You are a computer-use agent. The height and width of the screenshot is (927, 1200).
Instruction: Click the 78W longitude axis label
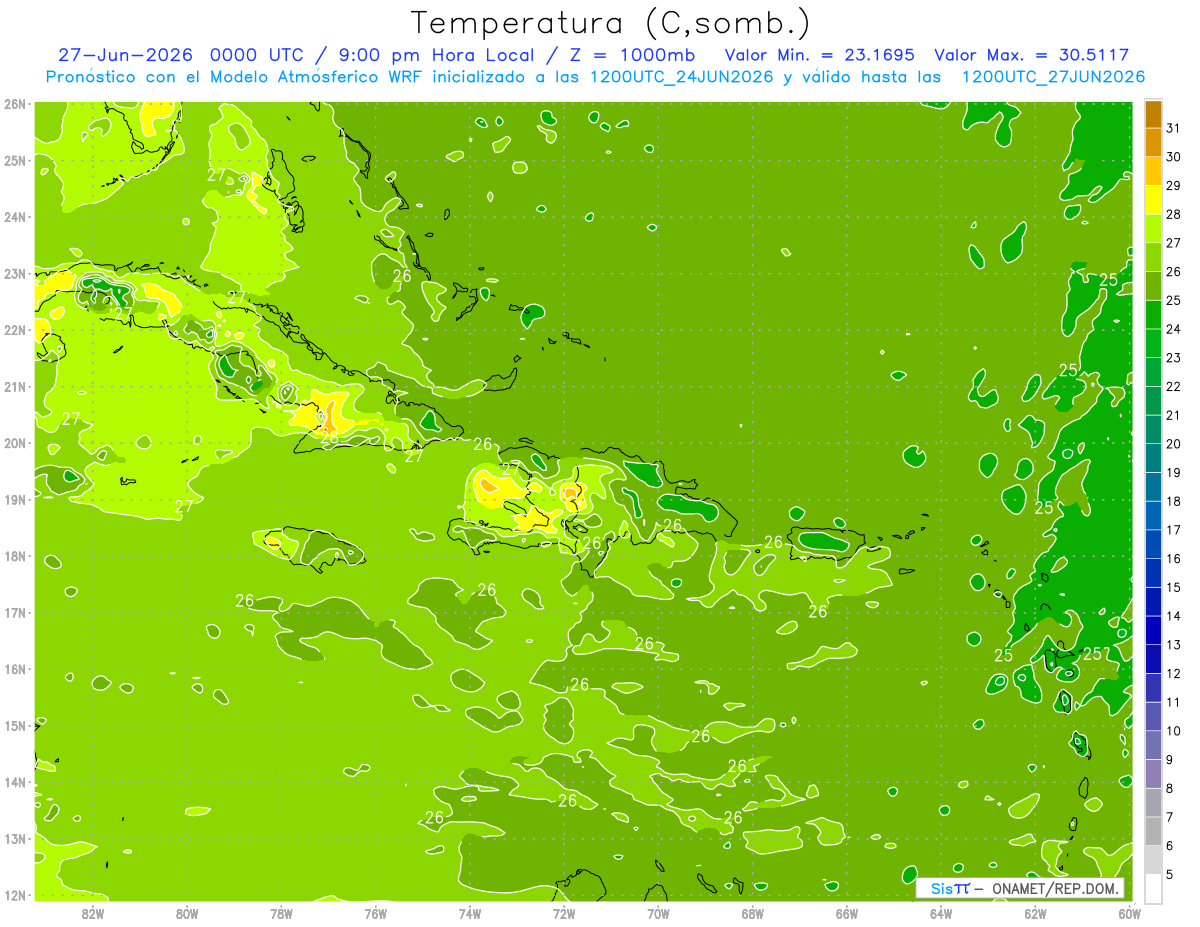[281, 913]
